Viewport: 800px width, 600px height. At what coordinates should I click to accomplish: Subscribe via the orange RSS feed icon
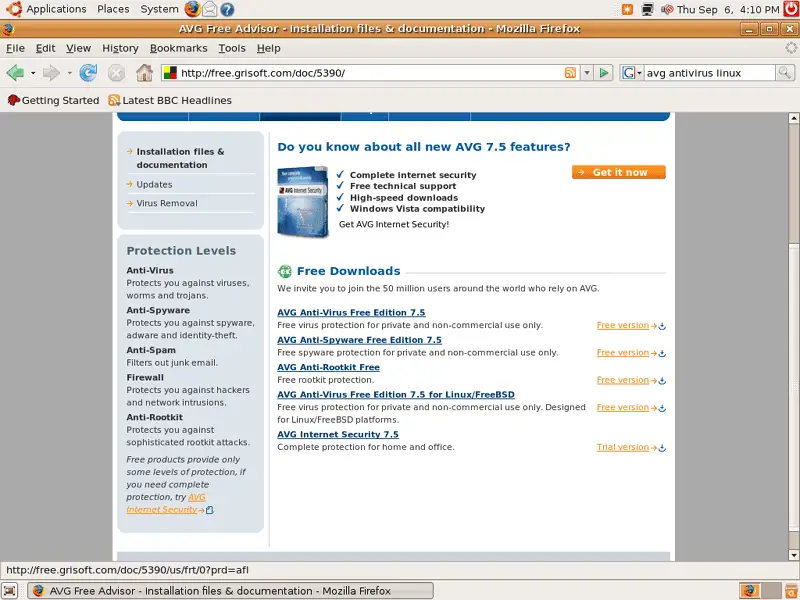click(570, 73)
